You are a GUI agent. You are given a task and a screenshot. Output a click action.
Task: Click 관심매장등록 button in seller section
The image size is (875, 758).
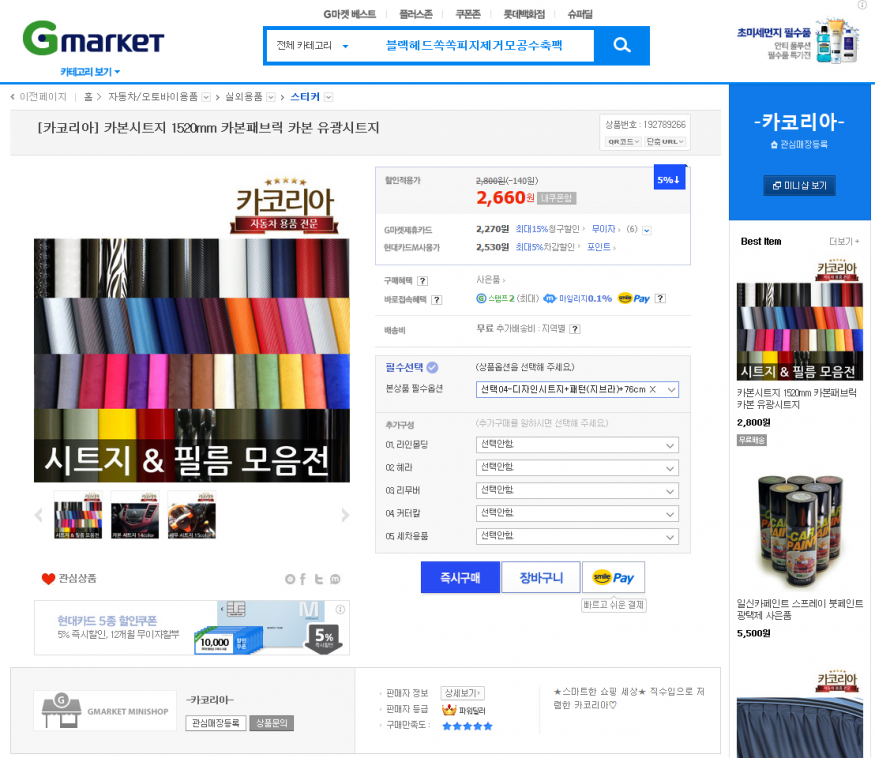point(215,723)
